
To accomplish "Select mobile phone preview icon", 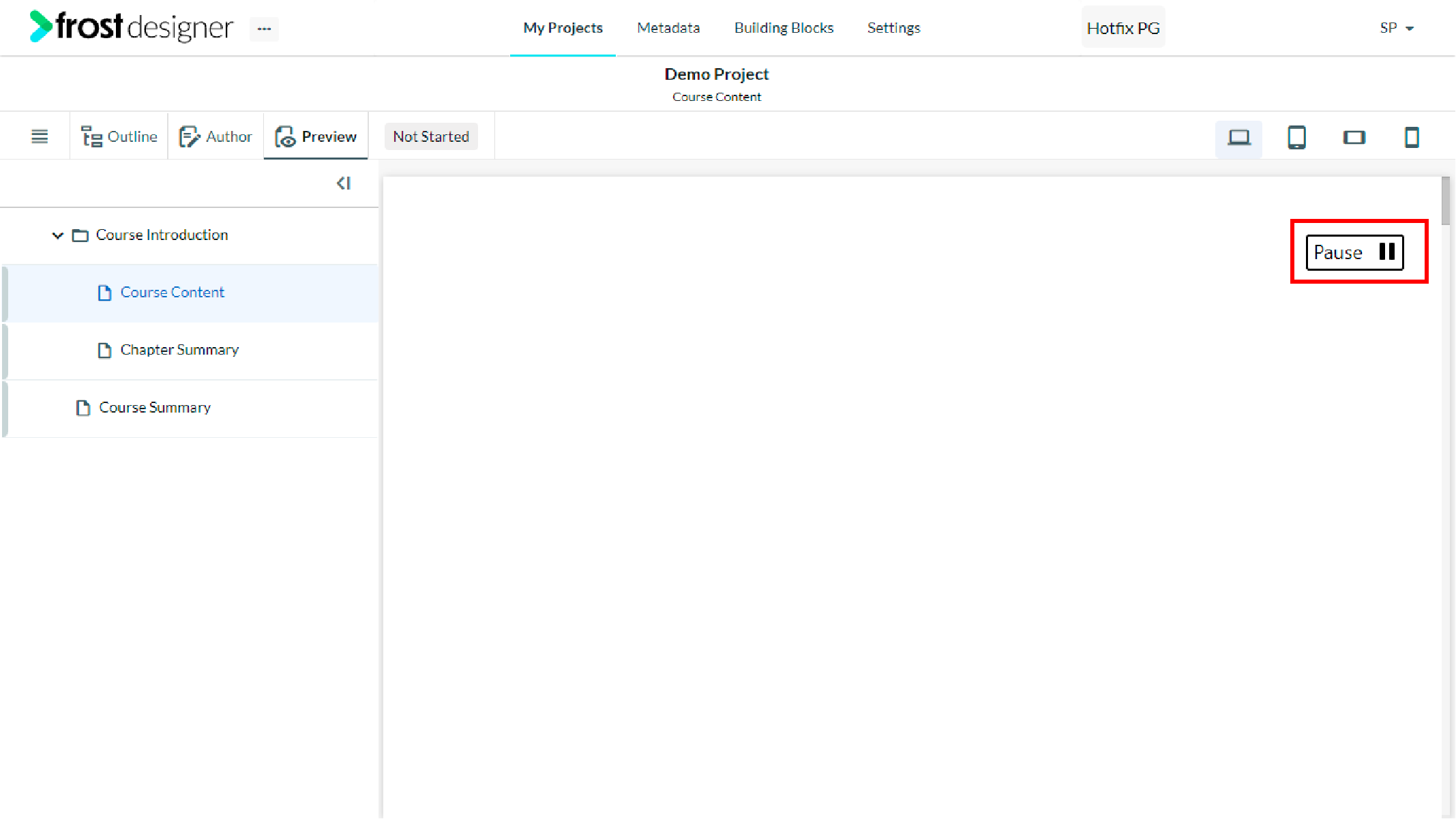I will [1412, 138].
